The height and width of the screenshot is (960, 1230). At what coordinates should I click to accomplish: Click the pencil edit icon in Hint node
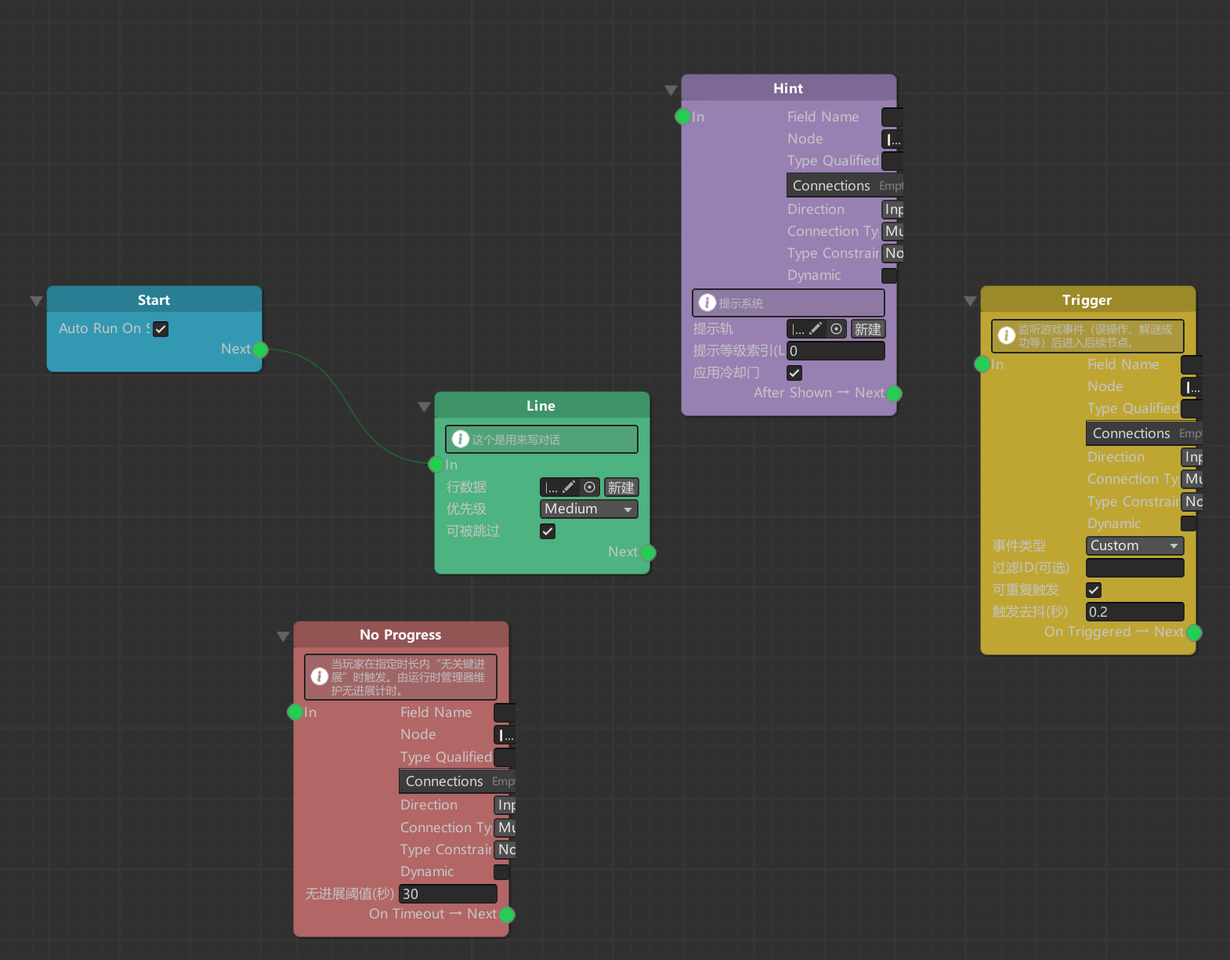click(816, 328)
